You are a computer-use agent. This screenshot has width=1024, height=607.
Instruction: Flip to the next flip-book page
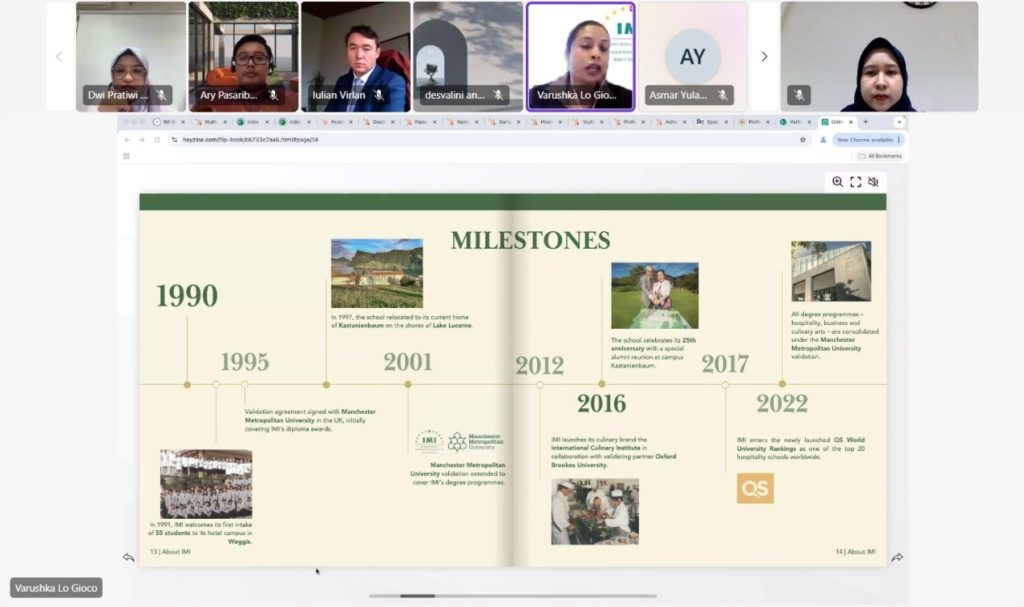pyautogui.click(x=897, y=557)
